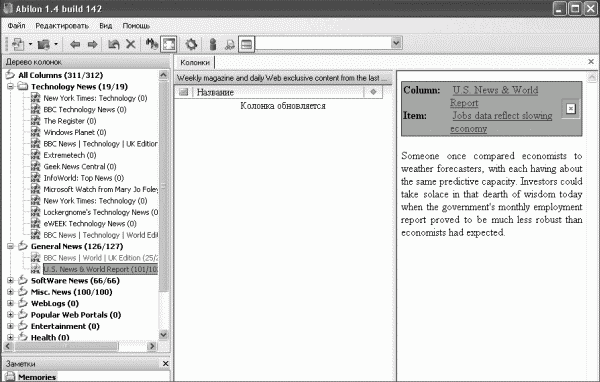
Task: Click the Technology News folder icon
Action: 23,86
